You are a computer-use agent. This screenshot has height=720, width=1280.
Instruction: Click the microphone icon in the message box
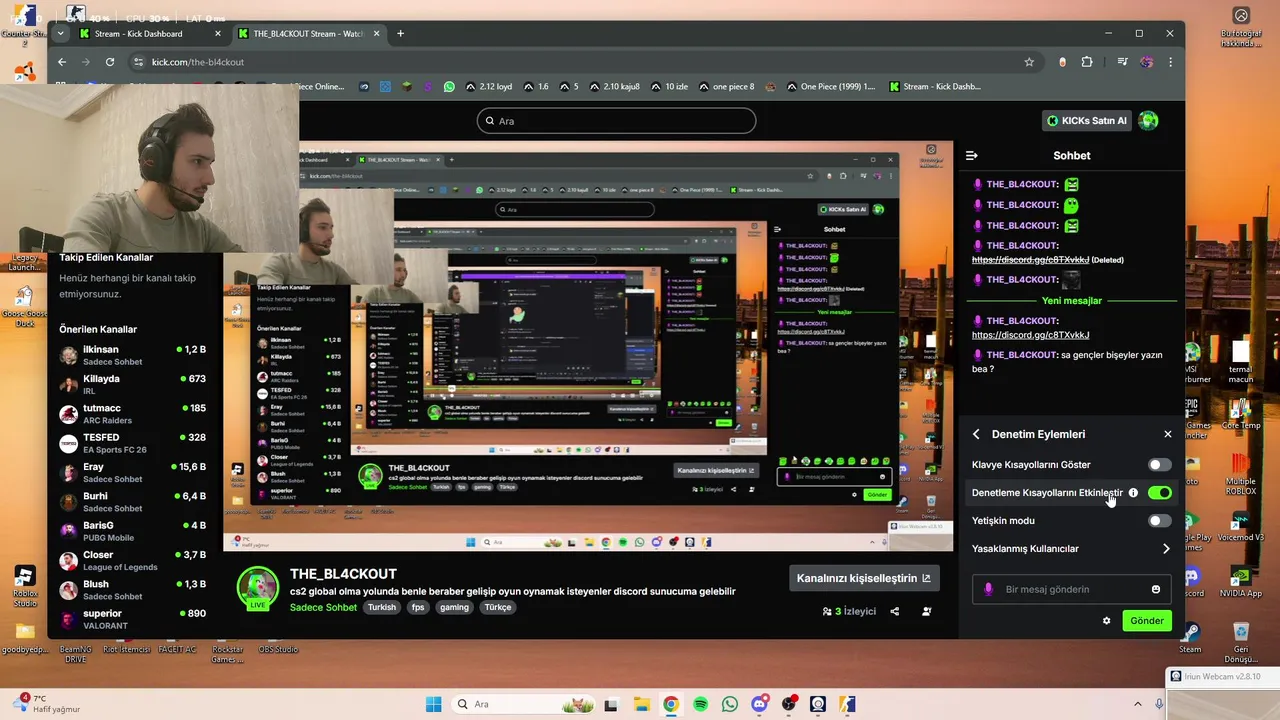pos(989,589)
